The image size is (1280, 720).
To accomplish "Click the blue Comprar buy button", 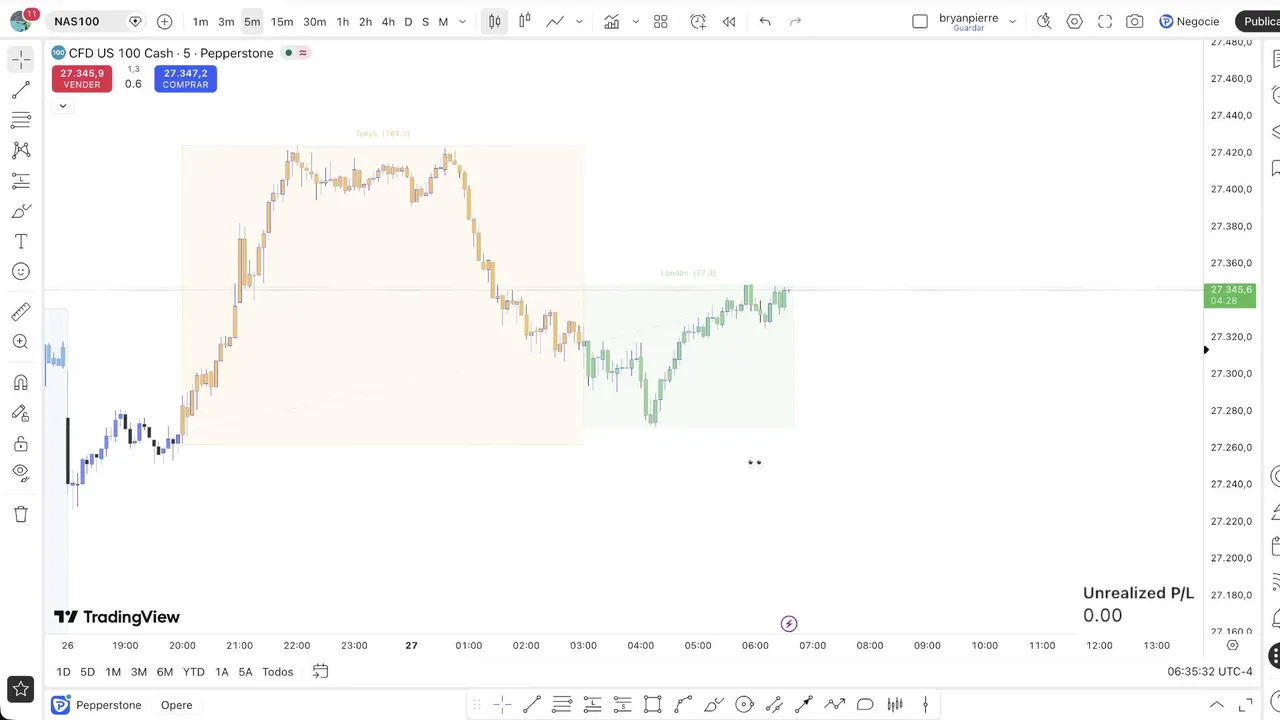I will [x=185, y=79].
